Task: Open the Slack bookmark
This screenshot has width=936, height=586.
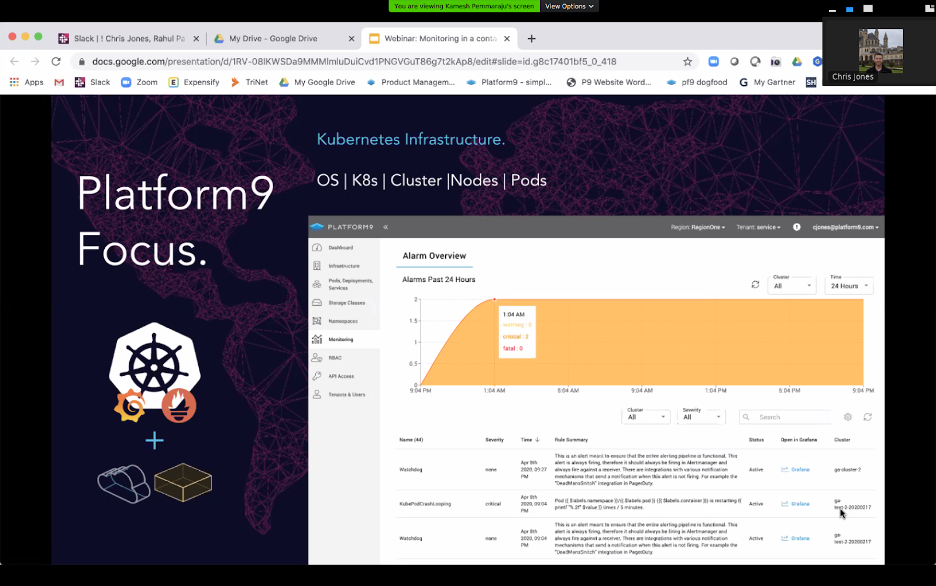Action: (x=93, y=82)
